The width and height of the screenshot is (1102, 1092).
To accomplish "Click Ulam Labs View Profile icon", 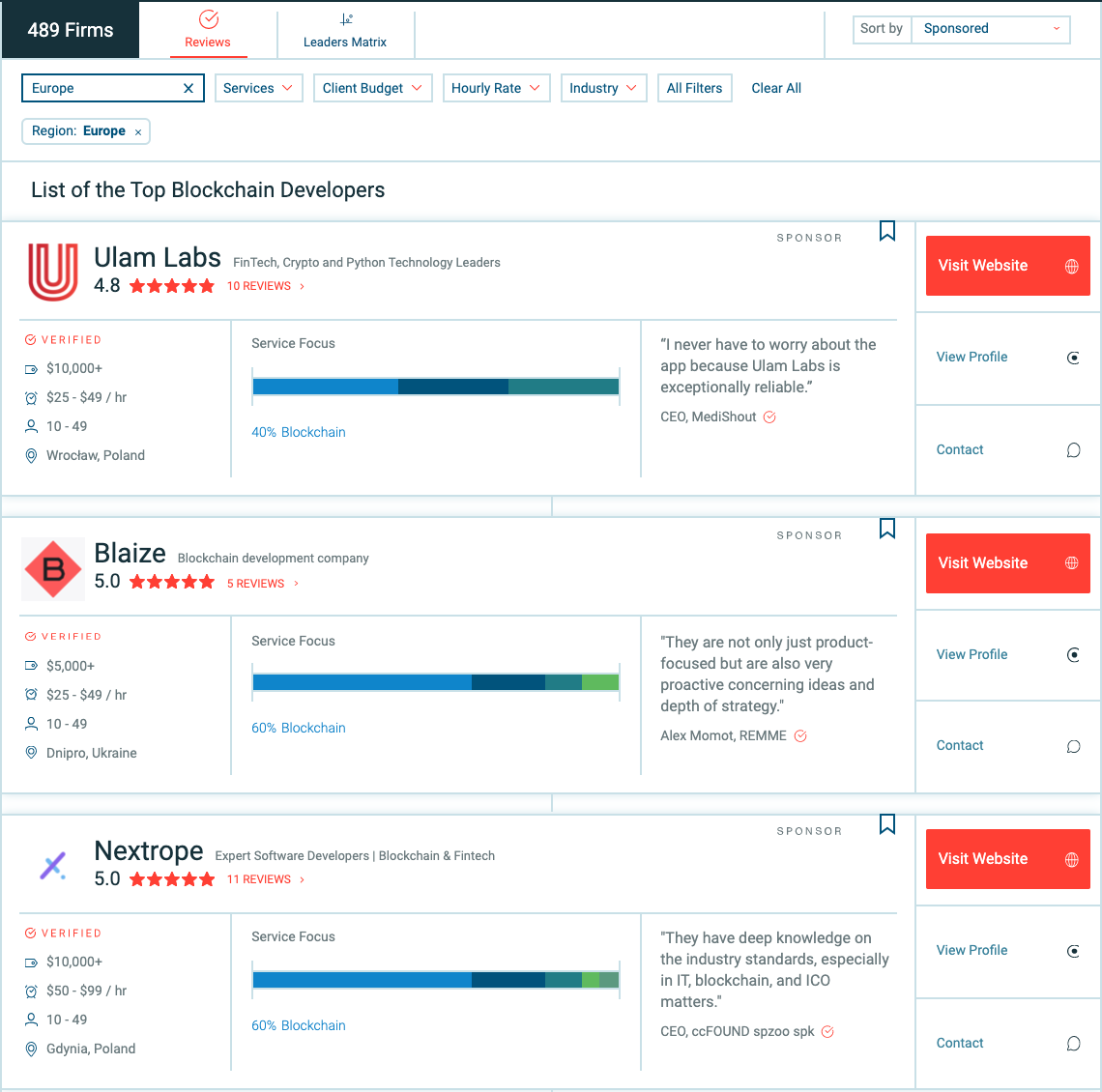I will coord(1073,358).
